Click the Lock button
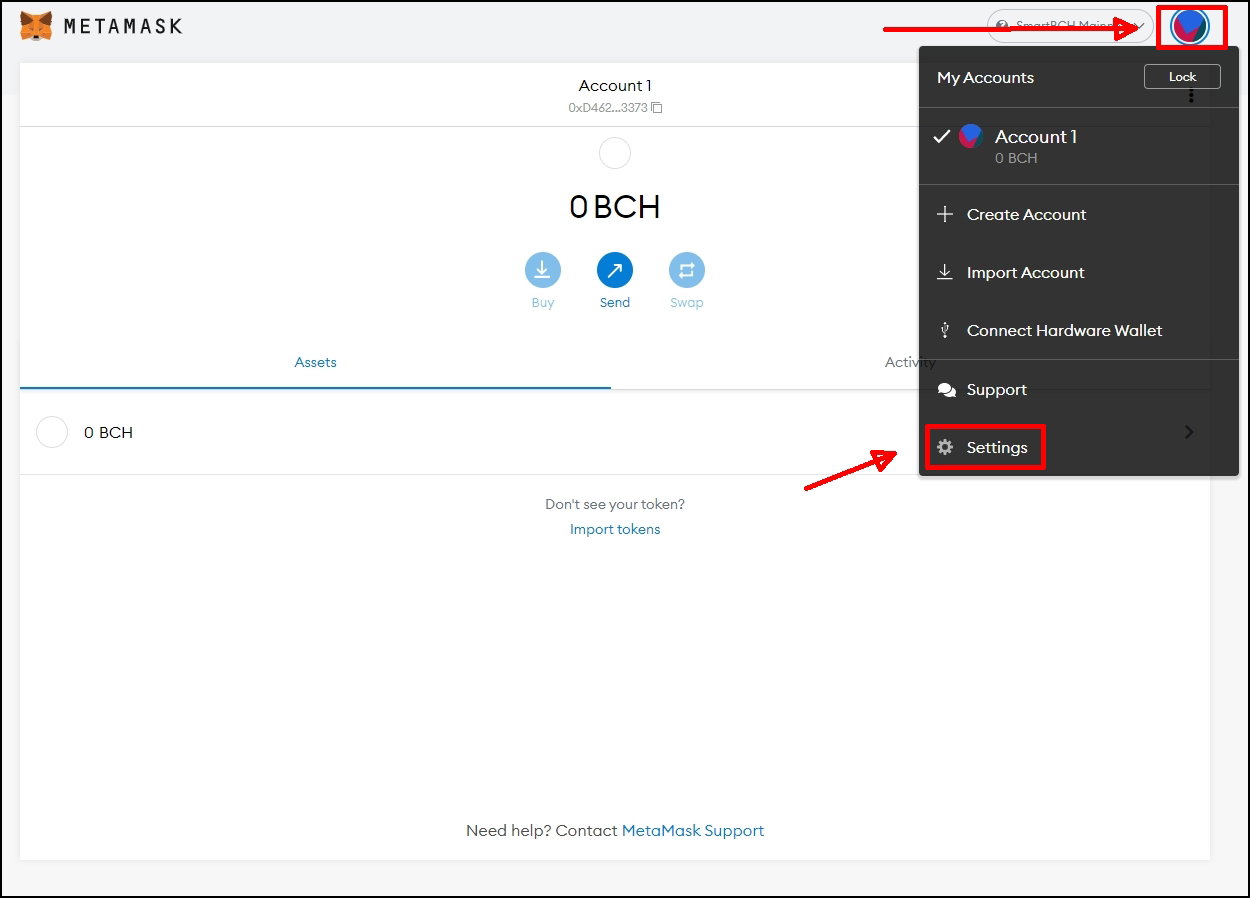The height and width of the screenshot is (898, 1250). (1182, 77)
